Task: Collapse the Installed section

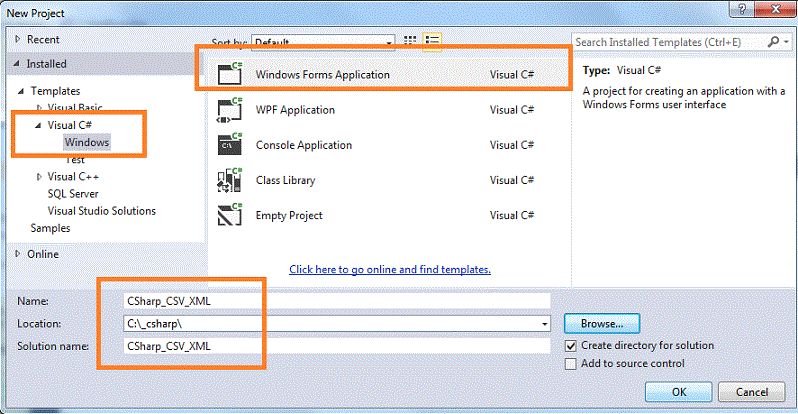Action: 17,64
